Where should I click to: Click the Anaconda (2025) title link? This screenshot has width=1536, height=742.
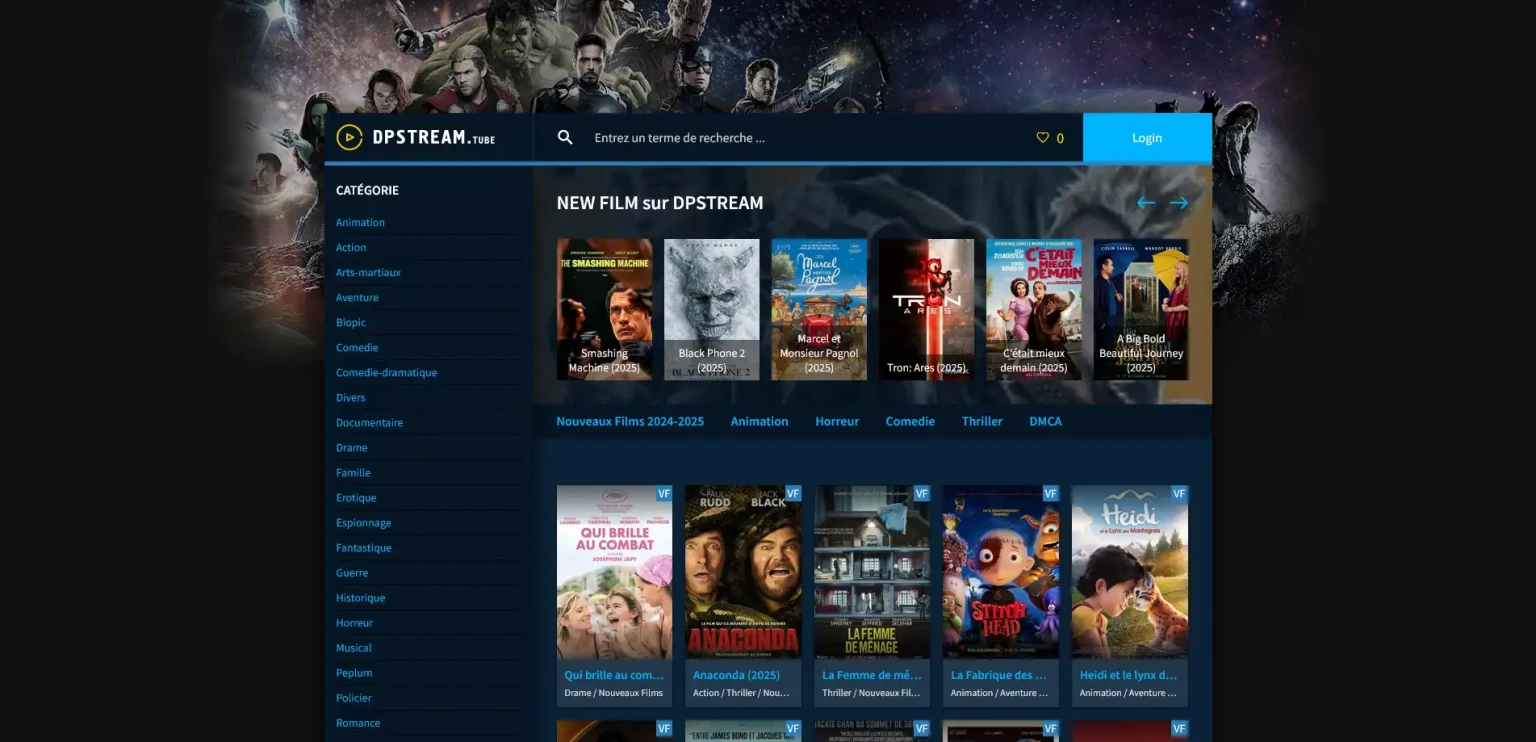tap(736, 675)
